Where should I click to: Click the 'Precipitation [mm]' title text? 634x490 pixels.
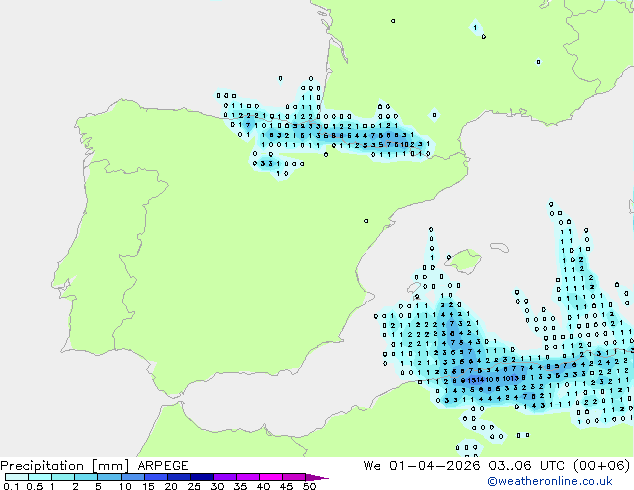pos(65,466)
